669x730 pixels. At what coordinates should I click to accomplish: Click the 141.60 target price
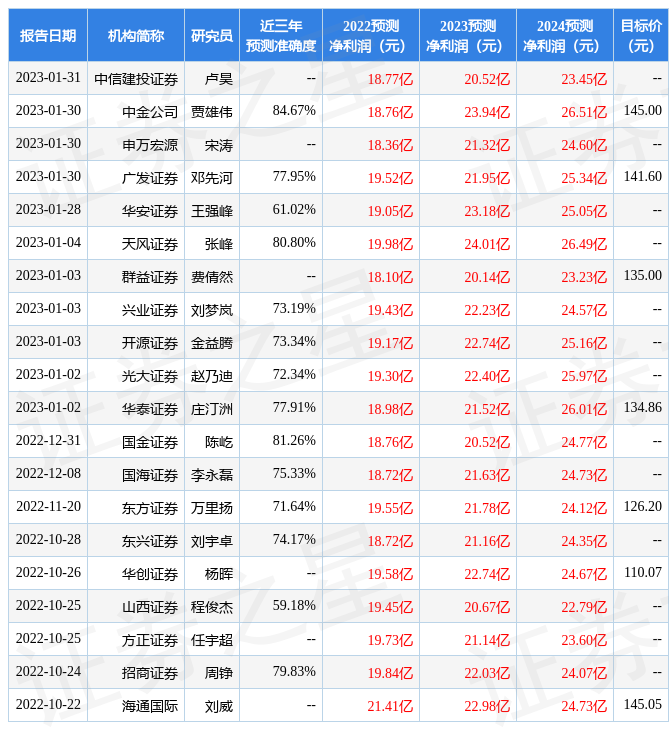(642, 176)
